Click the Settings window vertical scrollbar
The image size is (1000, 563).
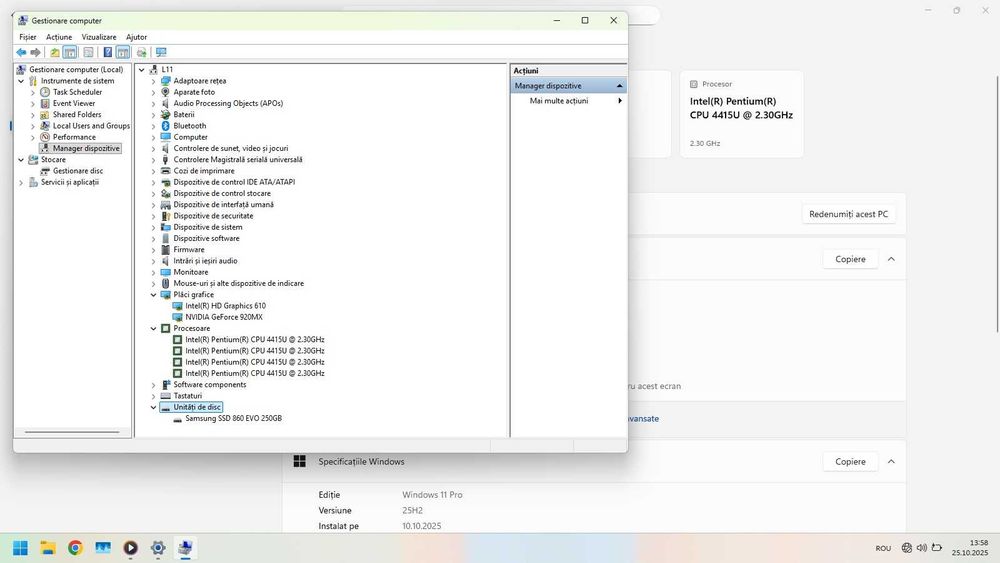click(997, 203)
